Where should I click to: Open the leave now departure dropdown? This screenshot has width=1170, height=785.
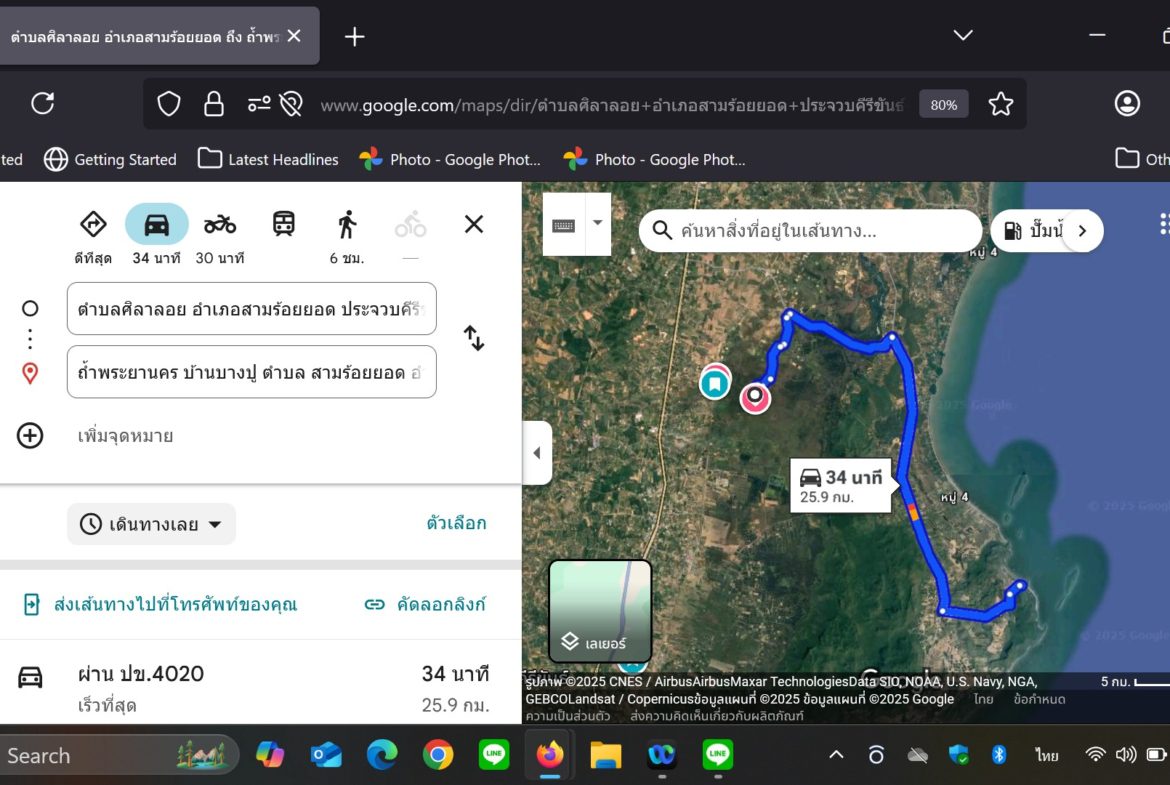151,524
